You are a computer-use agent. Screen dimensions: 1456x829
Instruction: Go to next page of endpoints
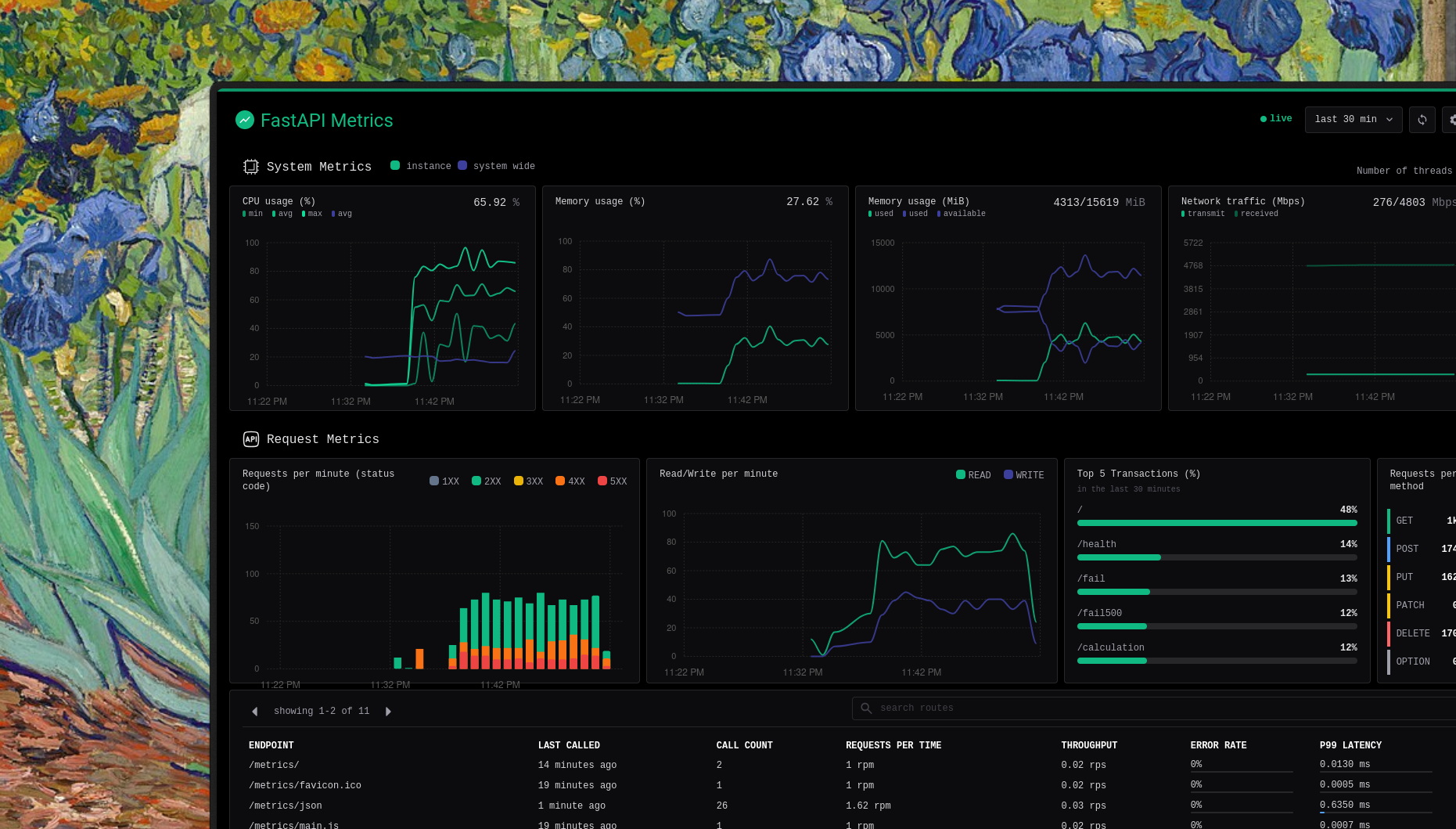pos(388,712)
